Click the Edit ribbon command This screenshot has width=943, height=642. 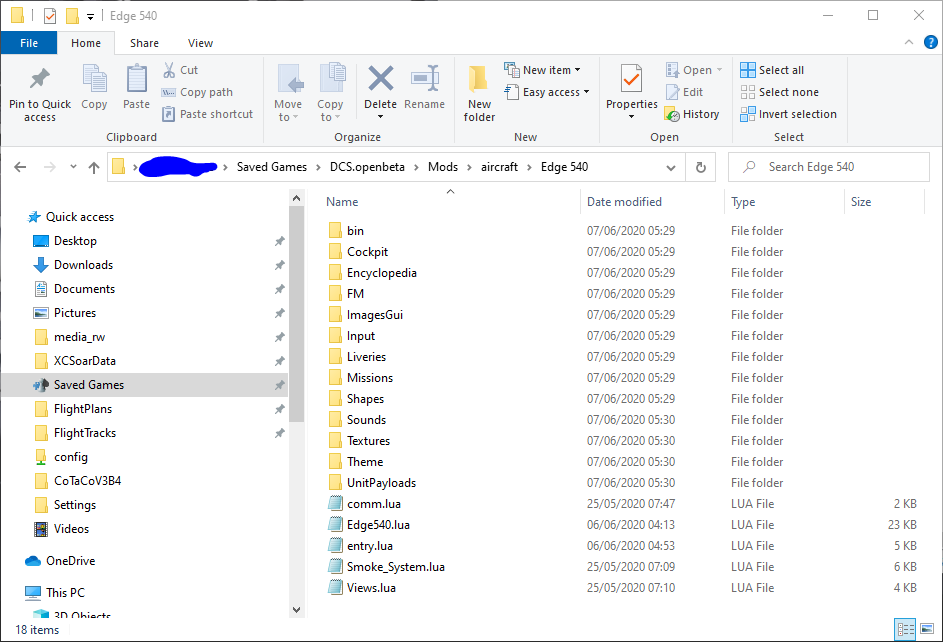[684, 92]
